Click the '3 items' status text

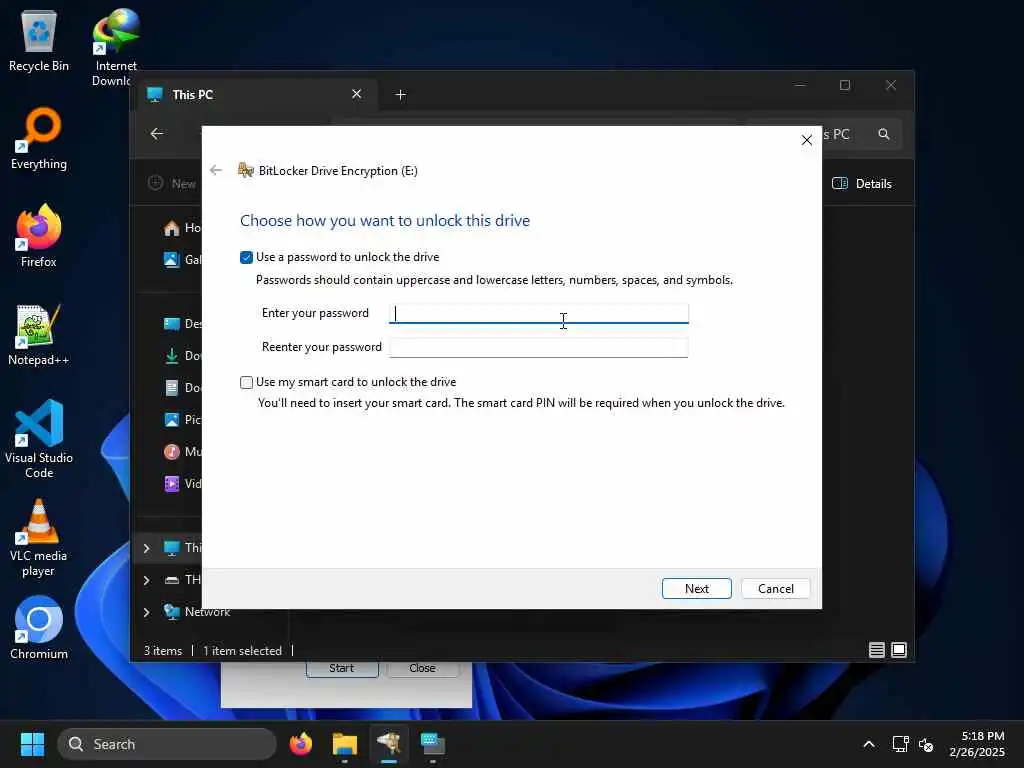point(163,650)
